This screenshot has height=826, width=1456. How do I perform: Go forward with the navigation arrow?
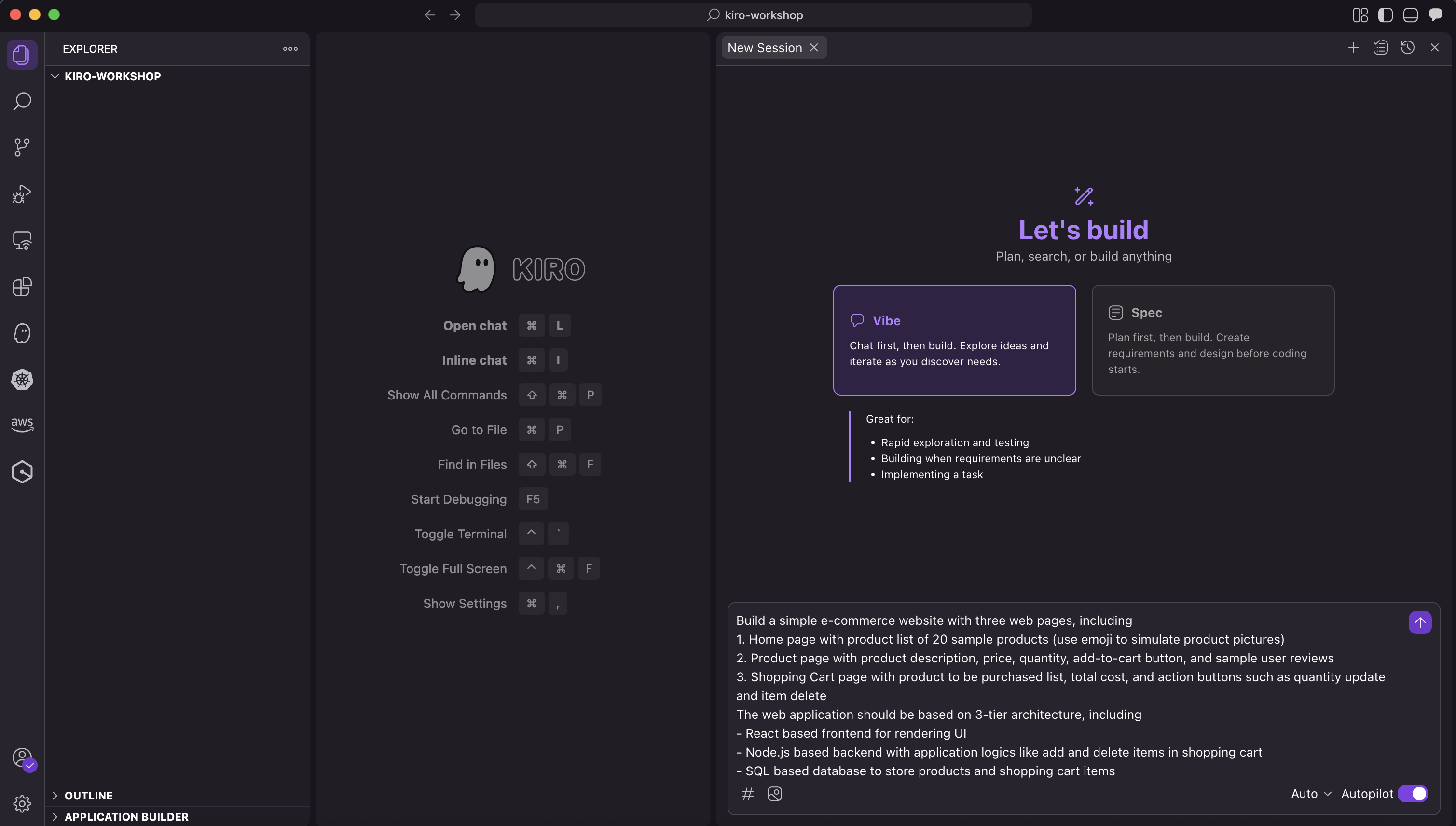click(x=455, y=15)
